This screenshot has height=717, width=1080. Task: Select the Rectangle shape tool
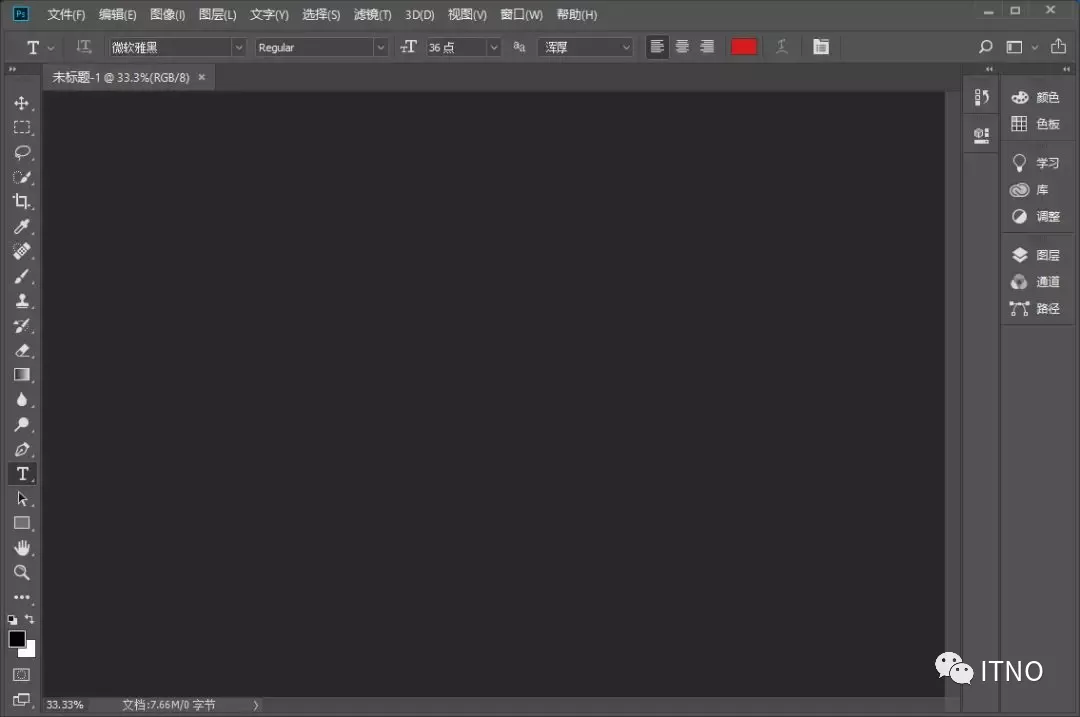coord(21,523)
